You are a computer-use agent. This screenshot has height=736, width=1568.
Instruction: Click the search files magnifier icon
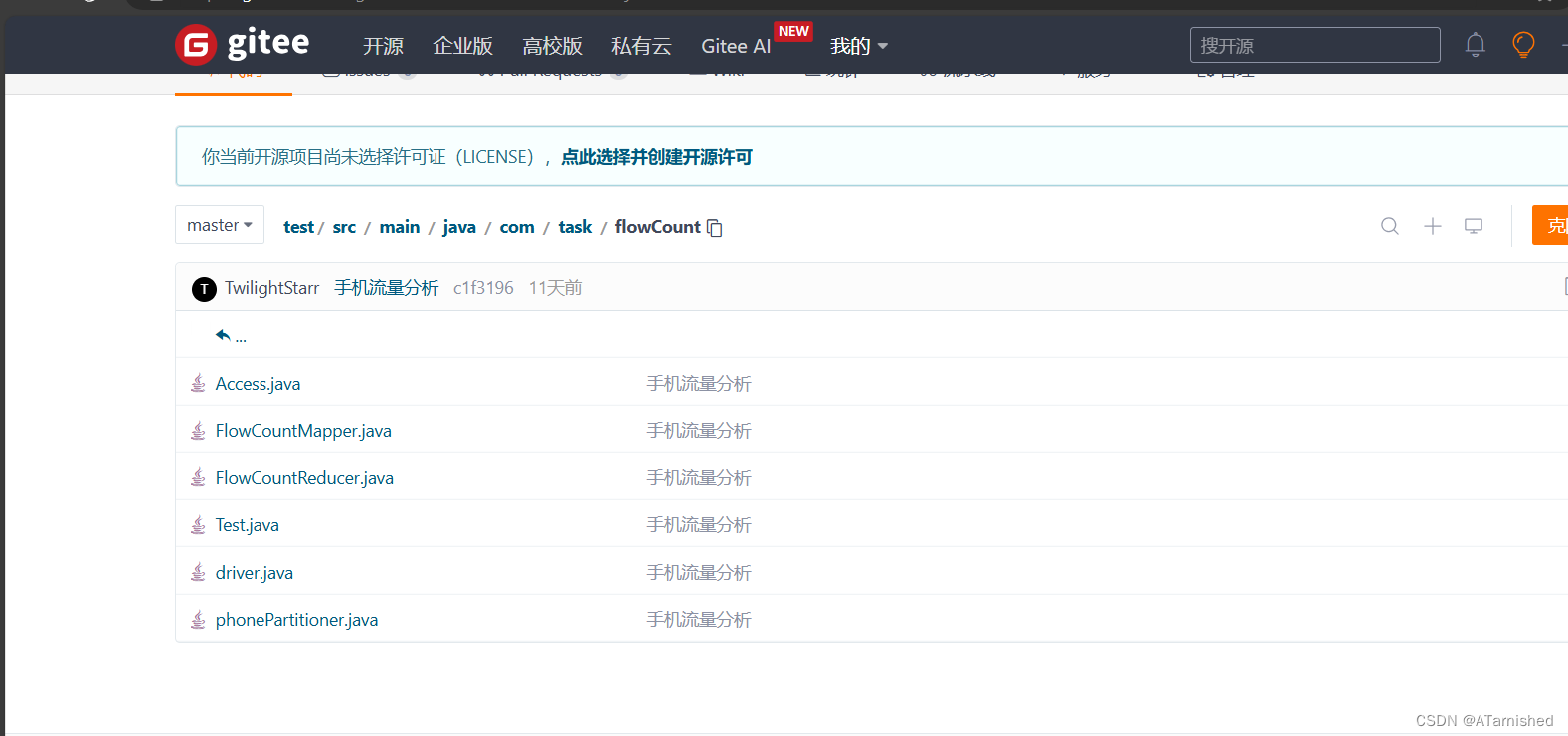pos(1390,226)
